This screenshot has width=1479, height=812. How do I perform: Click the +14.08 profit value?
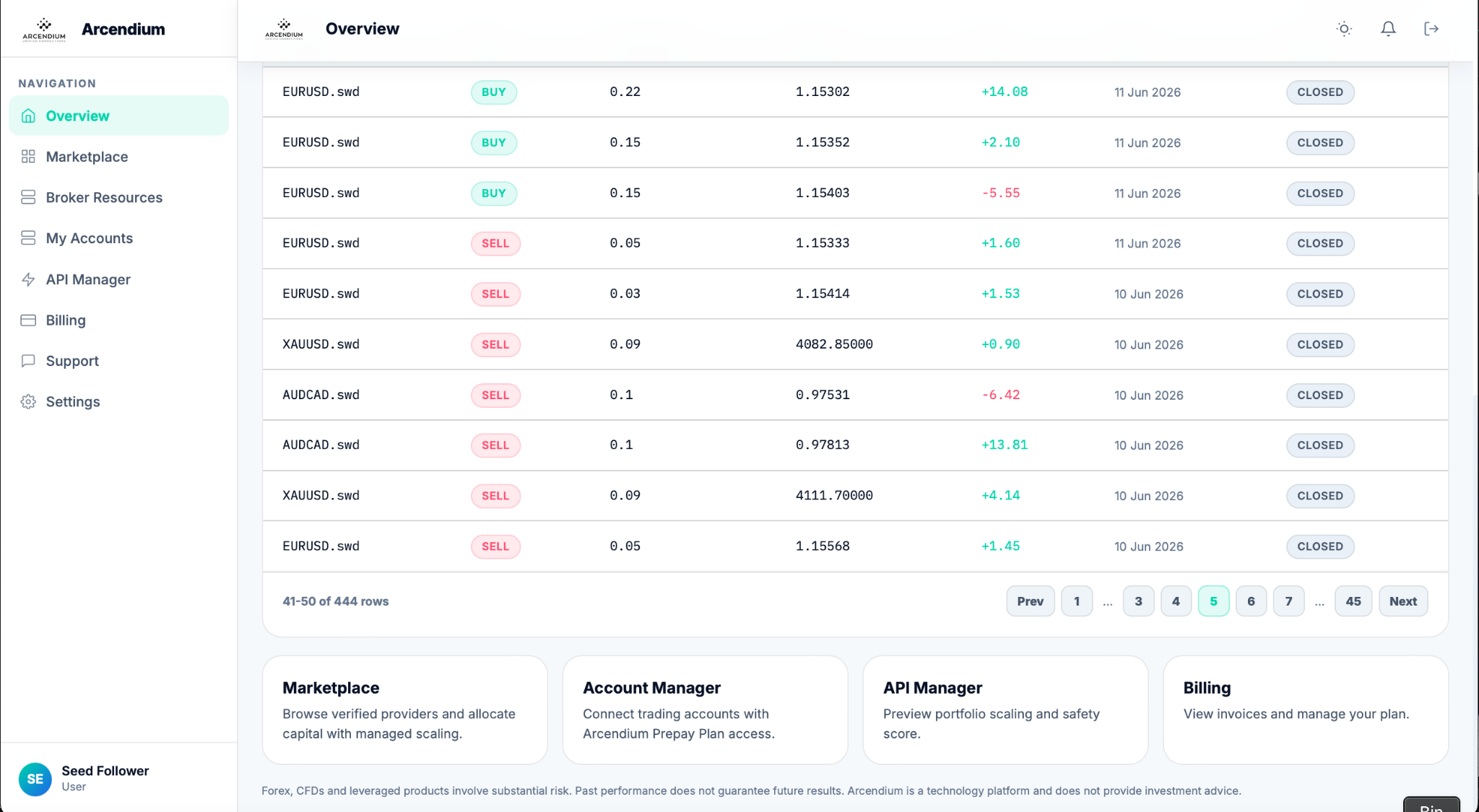1005,92
